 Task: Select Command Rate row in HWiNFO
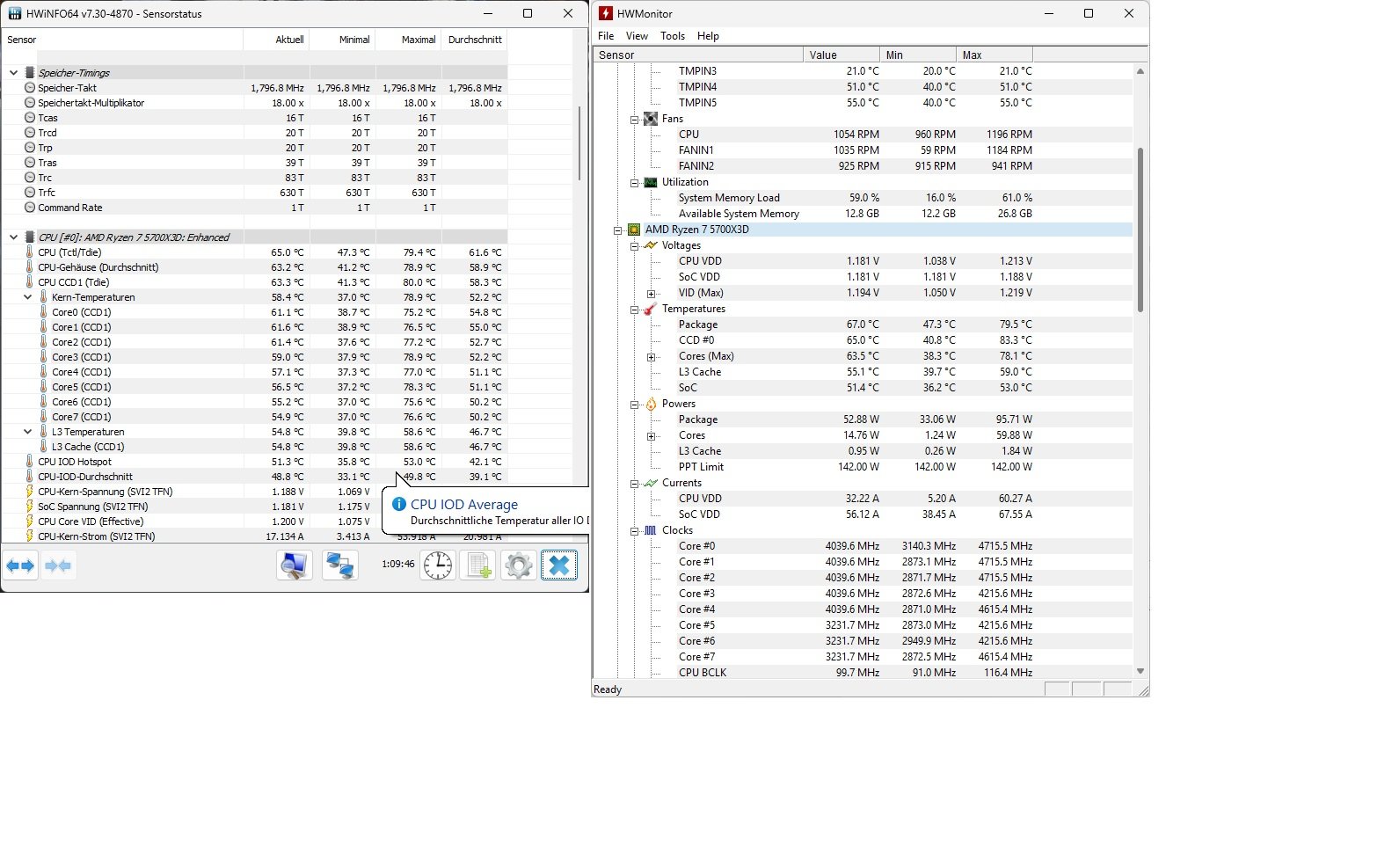tap(254, 208)
